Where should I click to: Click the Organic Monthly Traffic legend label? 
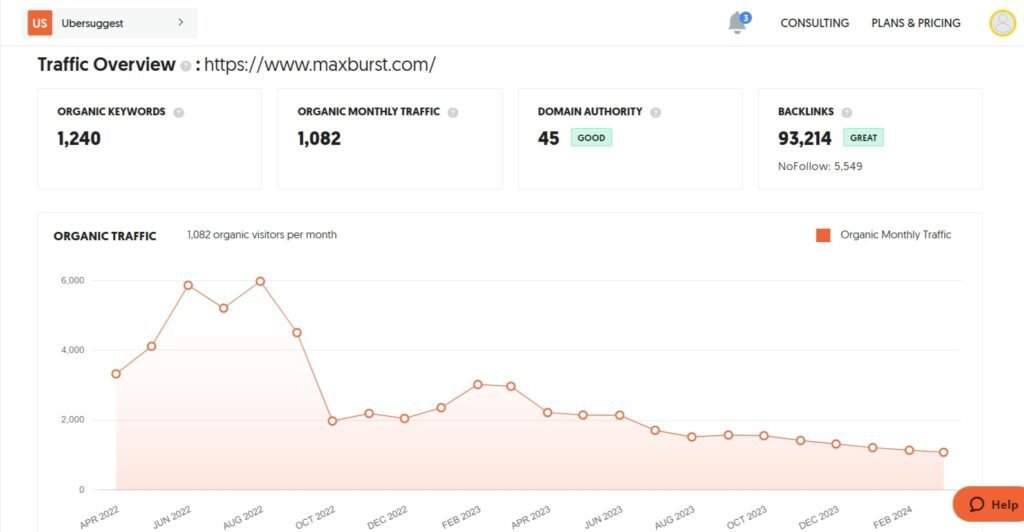click(x=895, y=234)
